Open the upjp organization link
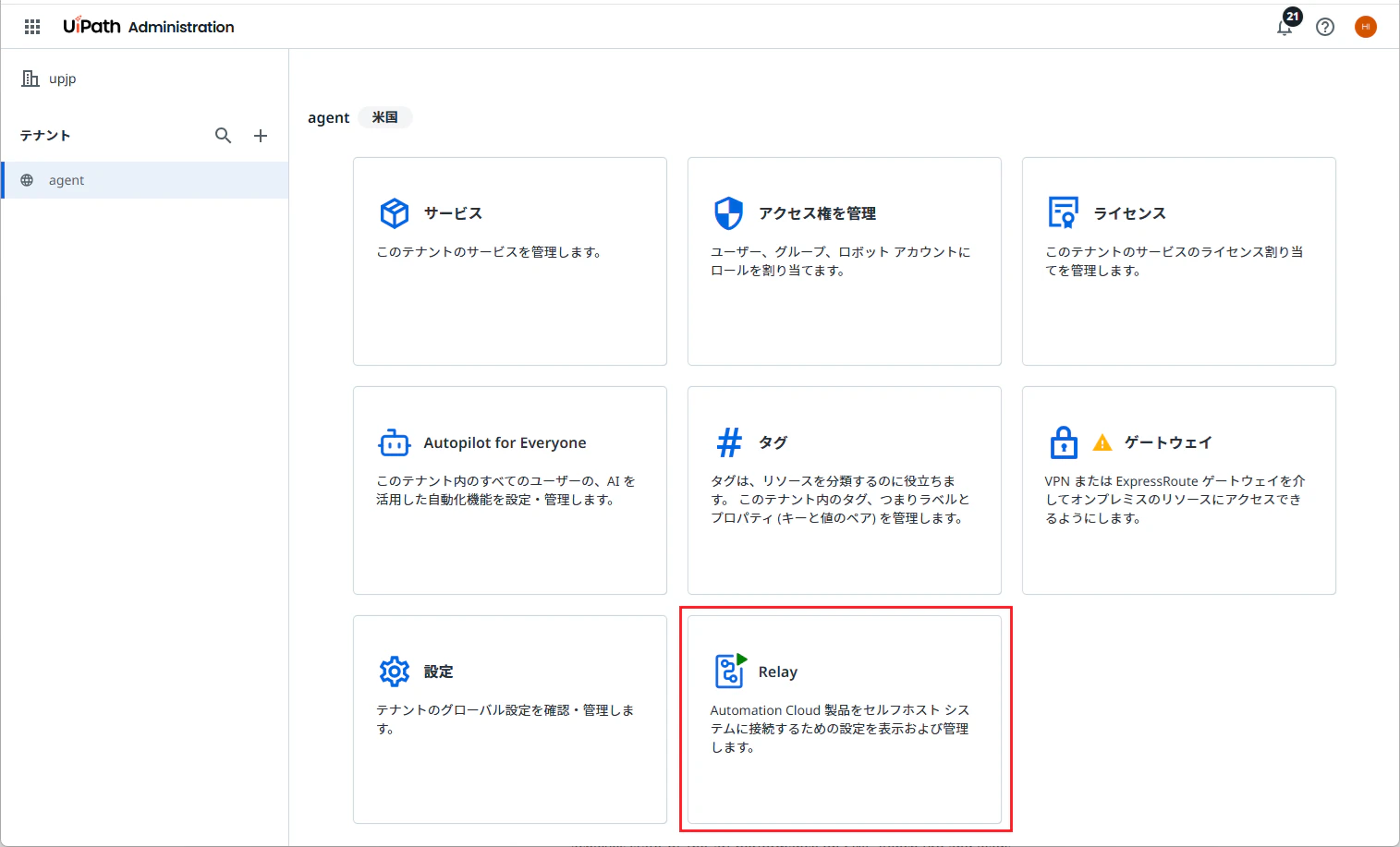The image size is (1400, 847). click(x=63, y=79)
